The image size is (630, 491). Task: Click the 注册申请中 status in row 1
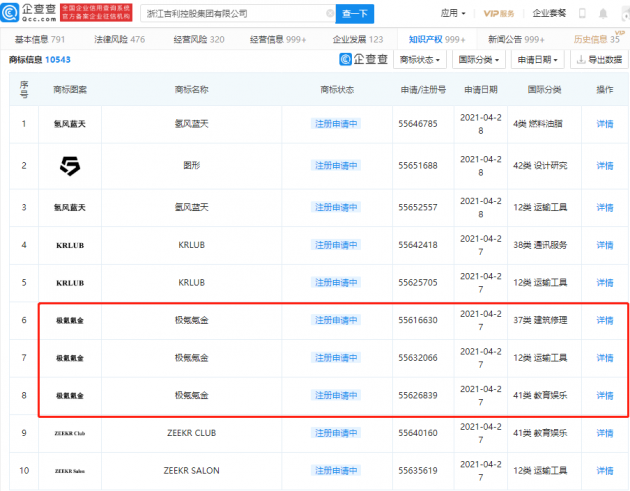(336, 124)
